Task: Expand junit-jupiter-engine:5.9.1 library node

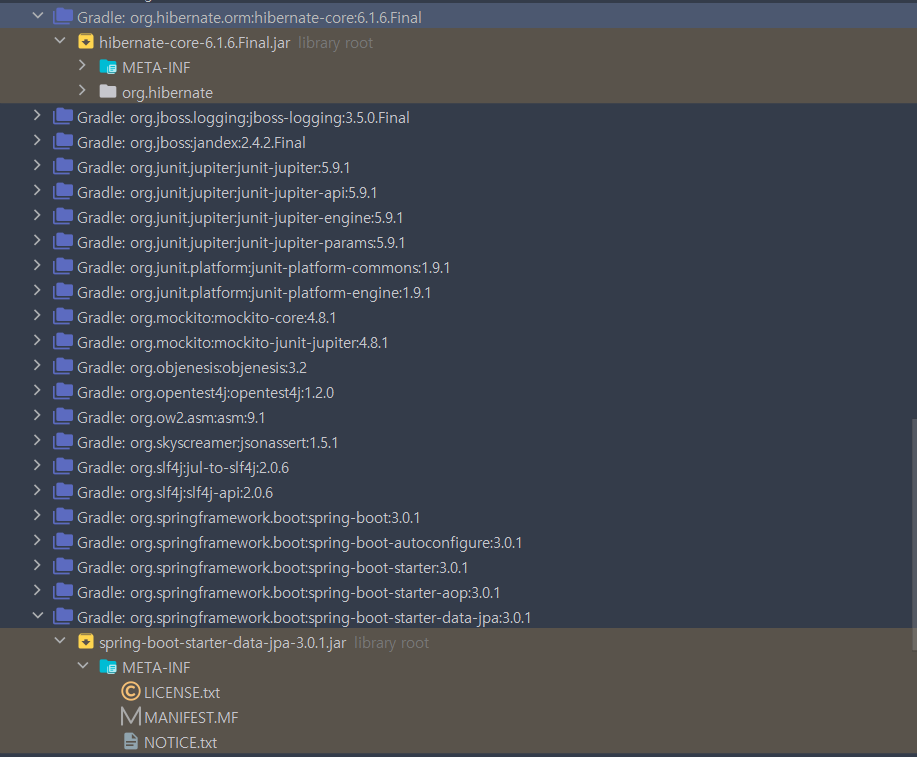Action: point(37,216)
